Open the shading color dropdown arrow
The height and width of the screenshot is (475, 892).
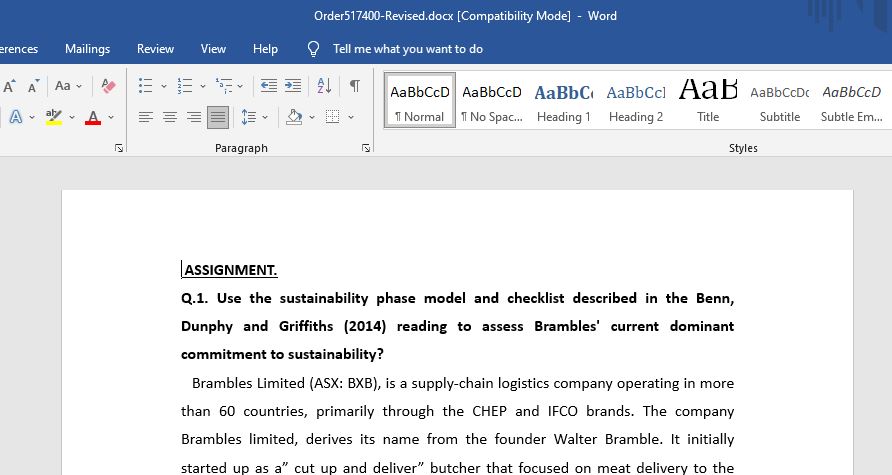[x=312, y=117]
